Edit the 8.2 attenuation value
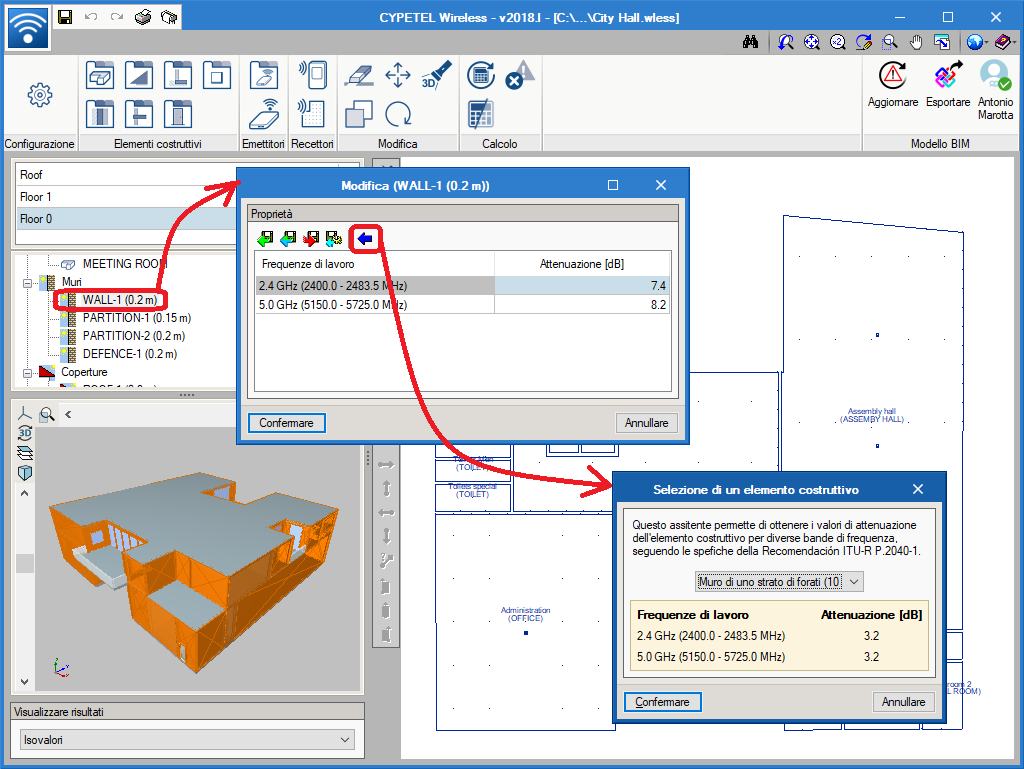1024x769 pixels. pyautogui.click(x=582, y=305)
